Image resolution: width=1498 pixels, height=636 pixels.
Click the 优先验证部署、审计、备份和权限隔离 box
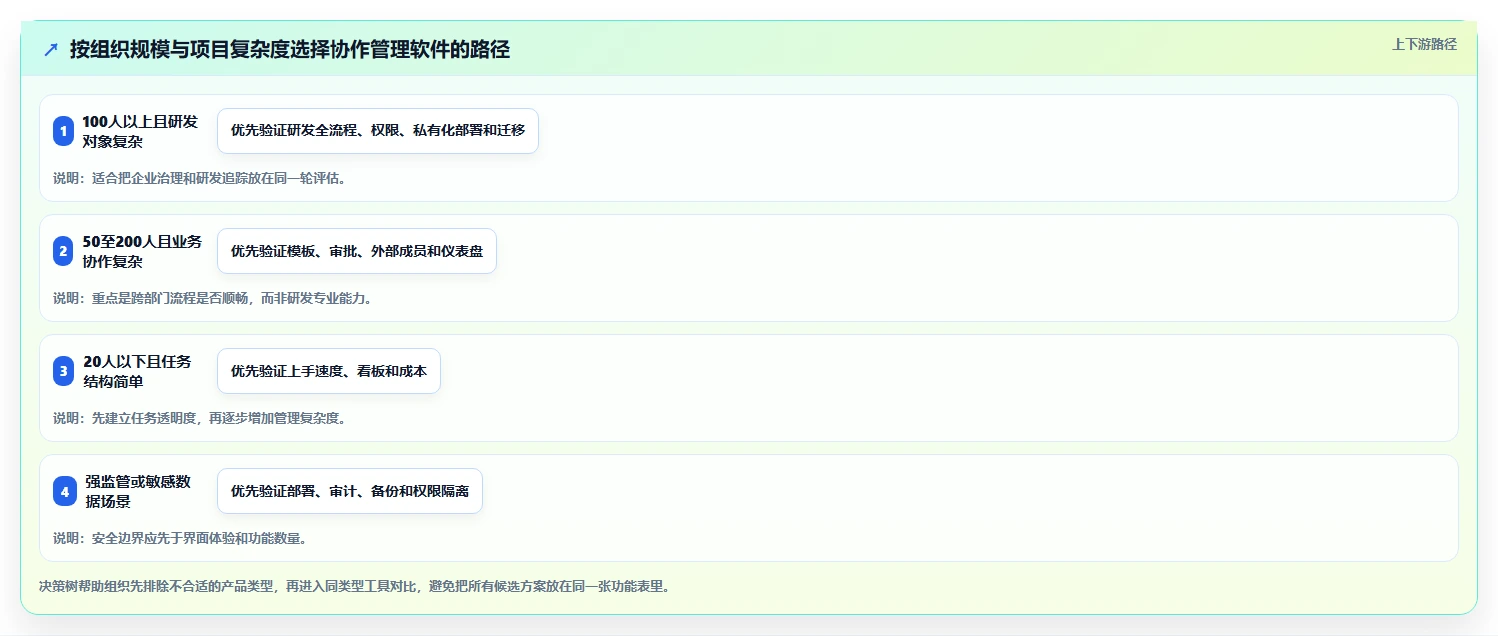350,491
